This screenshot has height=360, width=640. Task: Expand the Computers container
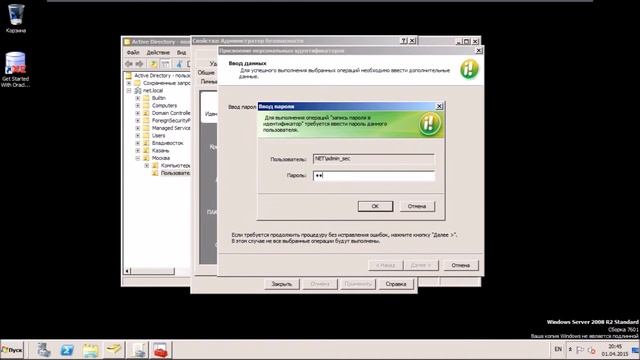[138, 105]
